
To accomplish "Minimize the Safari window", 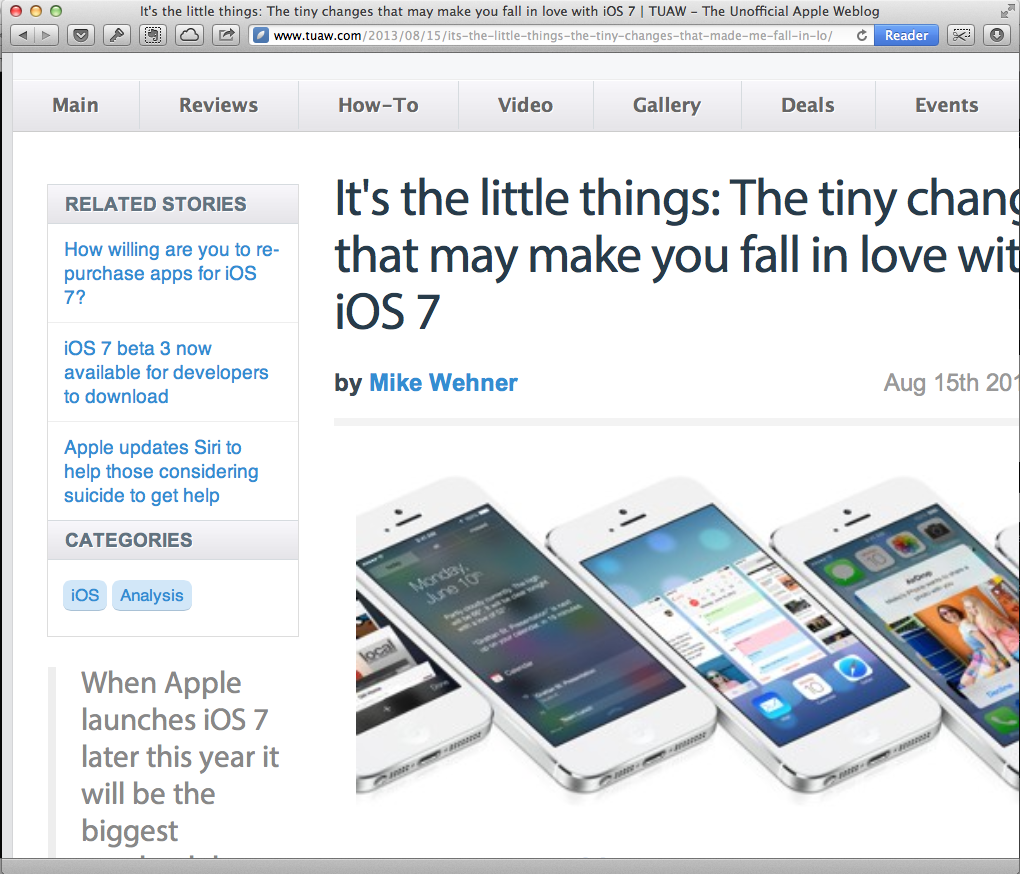I will point(36,11).
